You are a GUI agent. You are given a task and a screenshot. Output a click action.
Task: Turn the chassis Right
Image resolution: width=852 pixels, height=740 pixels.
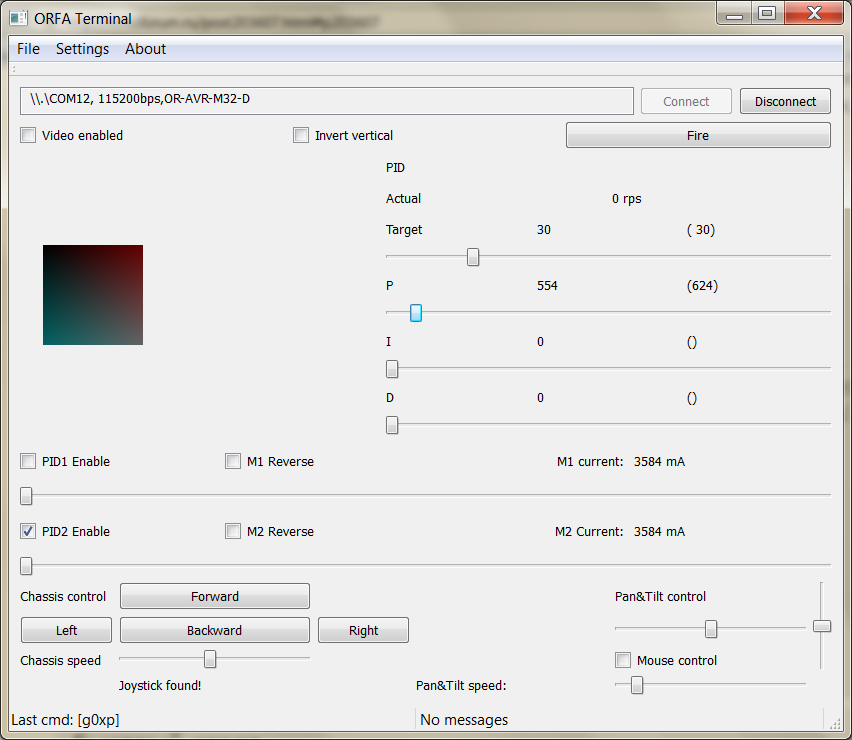coord(363,631)
